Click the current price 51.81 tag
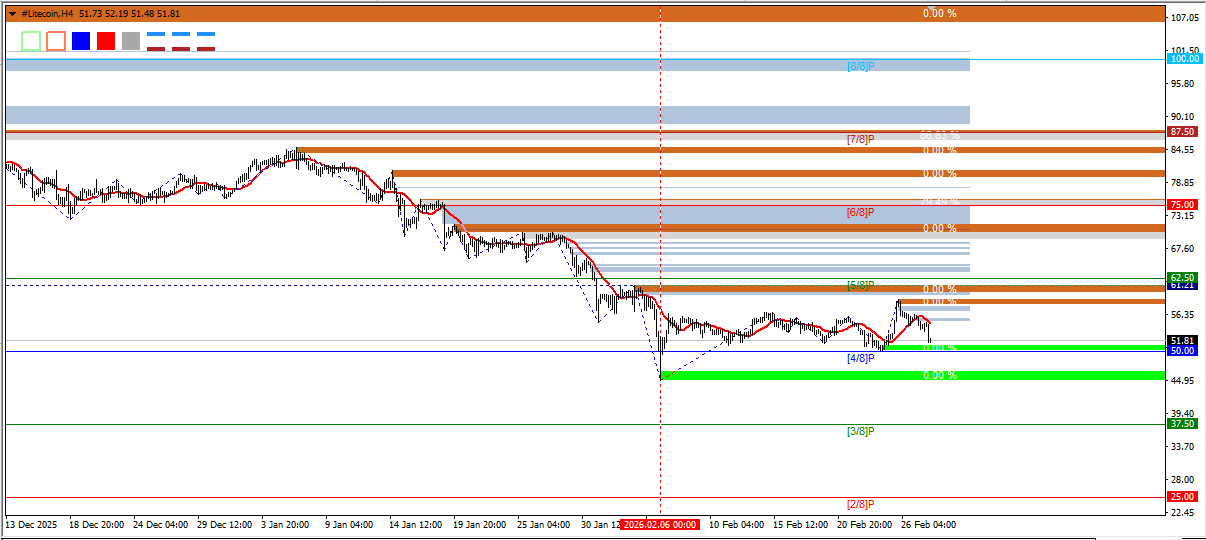Screen dimensions: 1206x540 pyautogui.click(x=1183, y=340)
